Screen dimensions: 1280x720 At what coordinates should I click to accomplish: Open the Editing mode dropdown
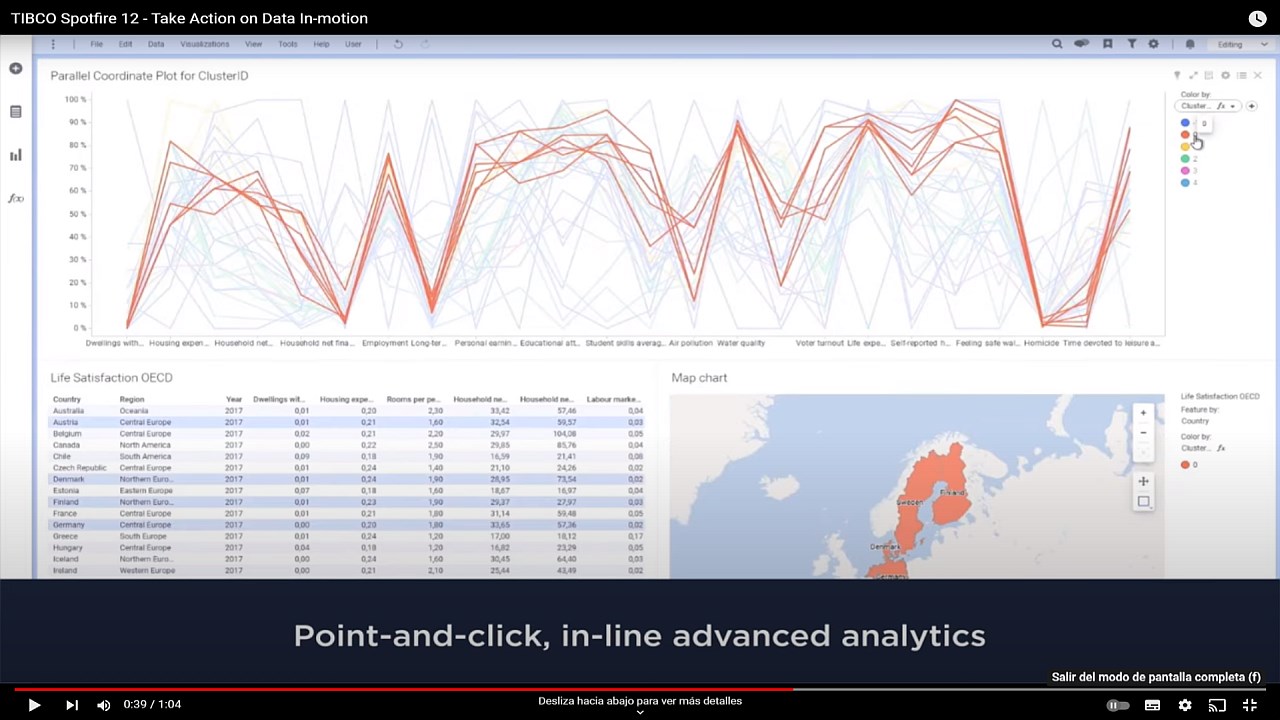(x=1239, y=44)
